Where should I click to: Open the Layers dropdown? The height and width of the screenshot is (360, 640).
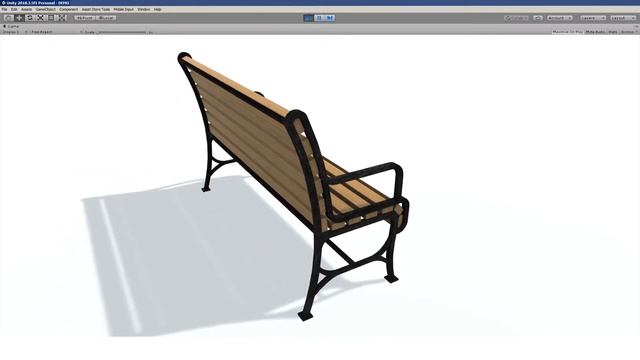coord(593,18)
